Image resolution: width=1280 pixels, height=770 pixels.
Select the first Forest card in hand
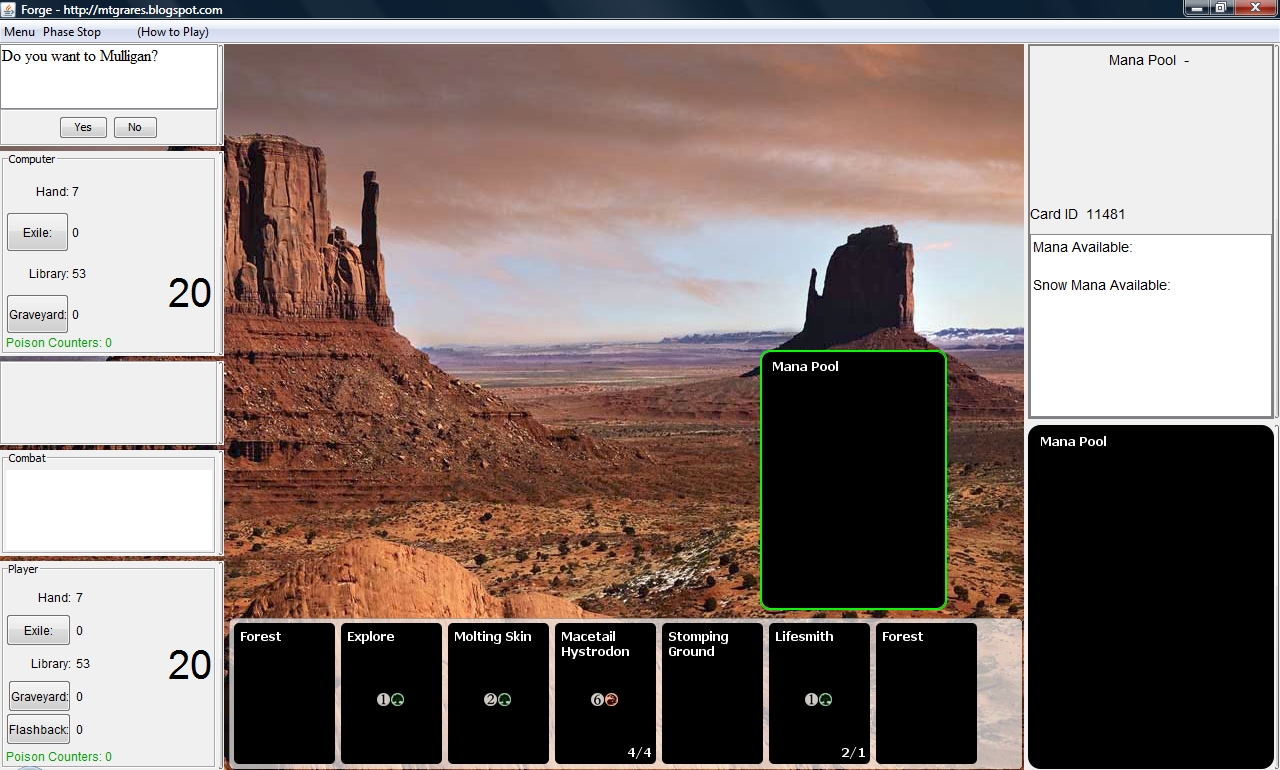click(x=284, y=693)
